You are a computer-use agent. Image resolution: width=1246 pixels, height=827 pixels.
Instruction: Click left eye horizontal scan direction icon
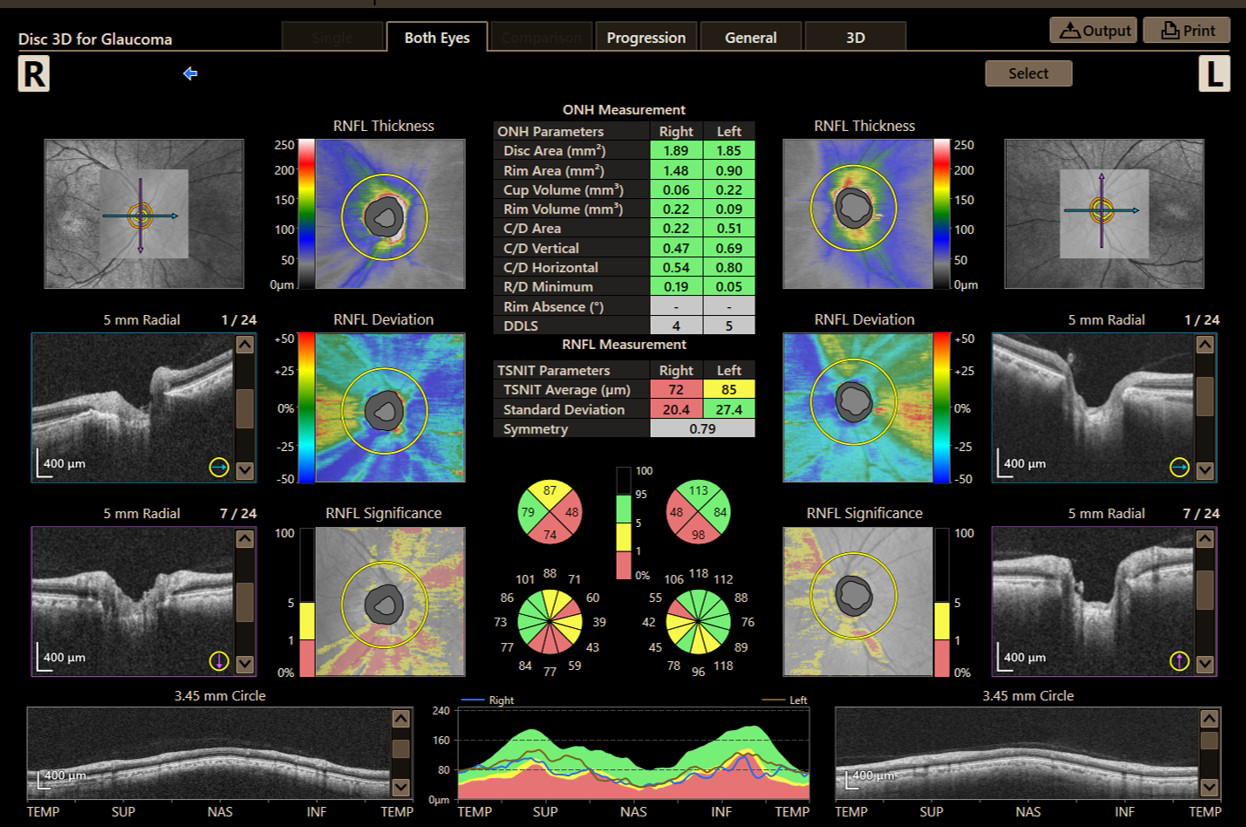(x=1180, y=467)
